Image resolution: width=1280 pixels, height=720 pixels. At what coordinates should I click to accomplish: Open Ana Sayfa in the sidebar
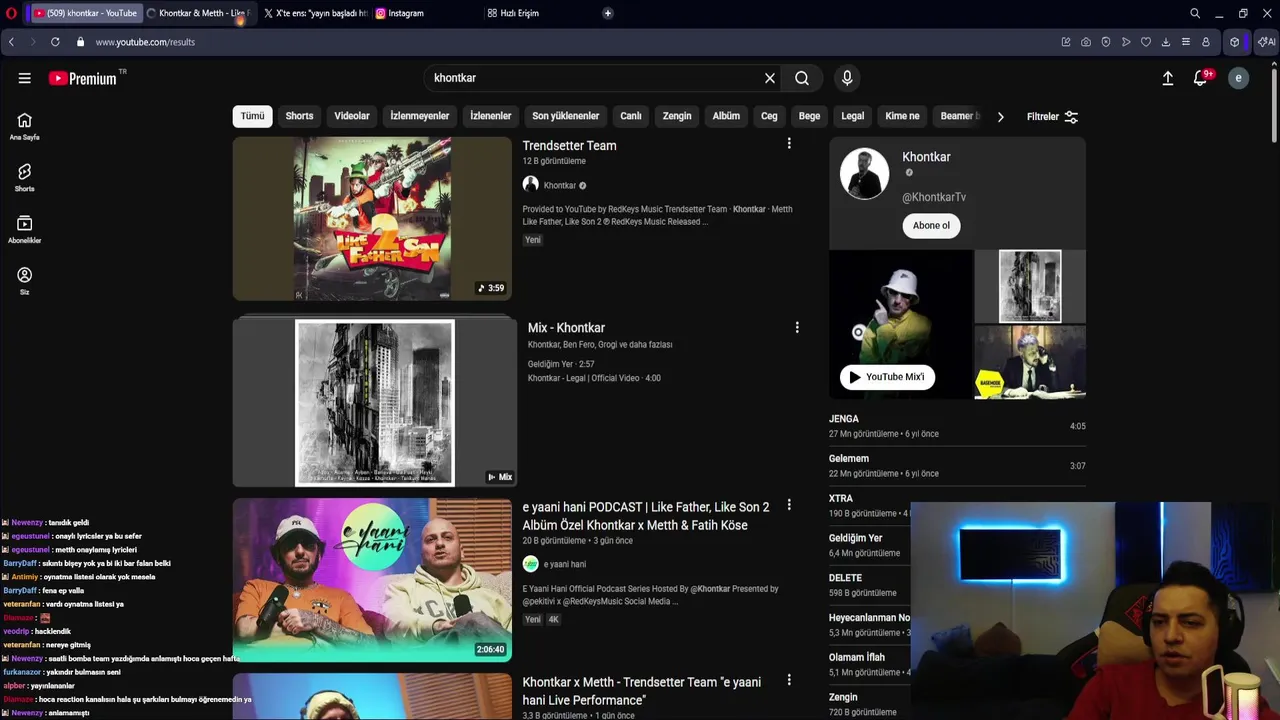(x=24, y=126)
